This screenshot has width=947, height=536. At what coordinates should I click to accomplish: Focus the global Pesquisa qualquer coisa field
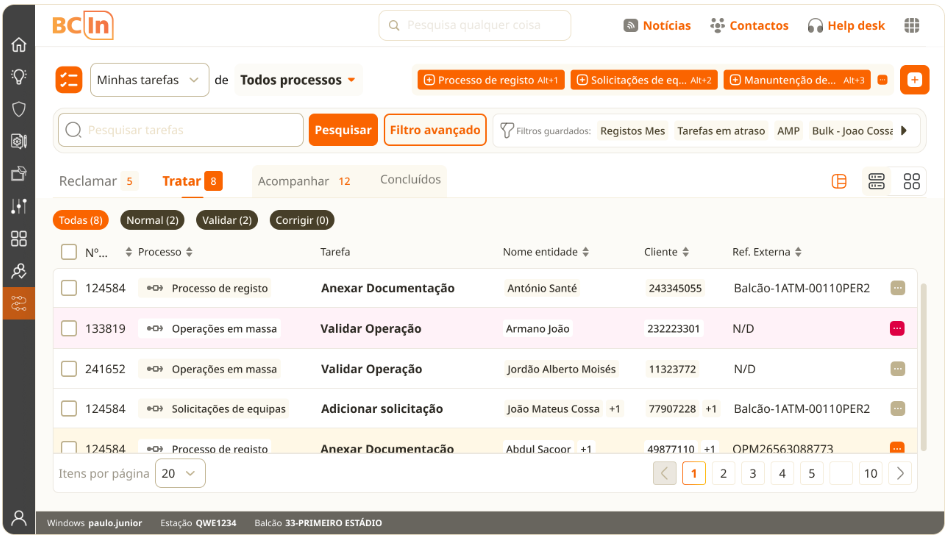tap(475, 25)
